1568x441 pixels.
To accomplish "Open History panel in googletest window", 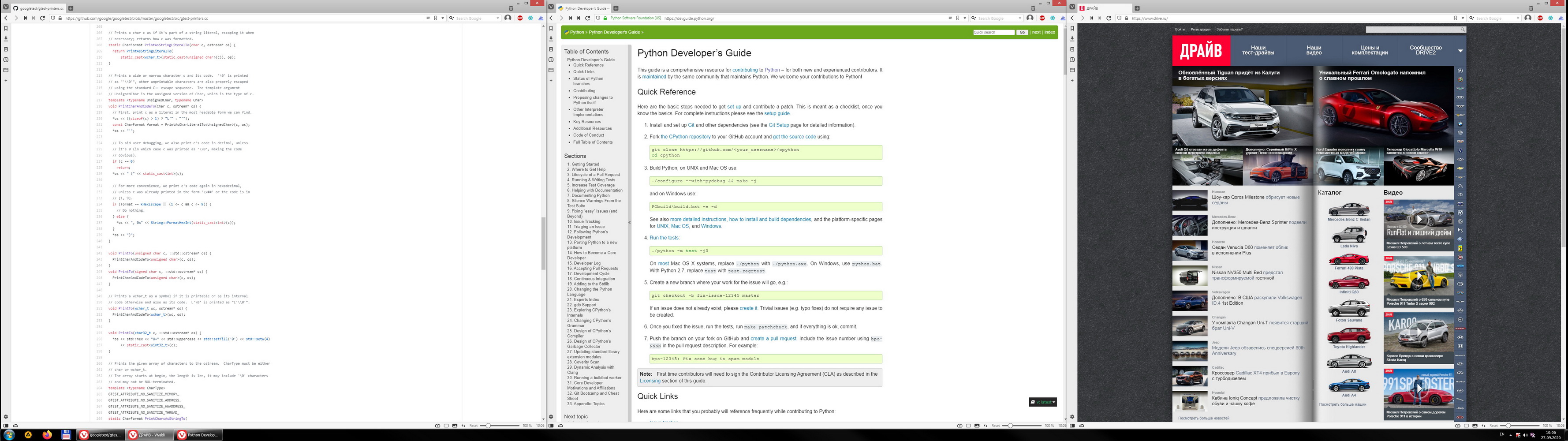I will [x=5, y=59].
